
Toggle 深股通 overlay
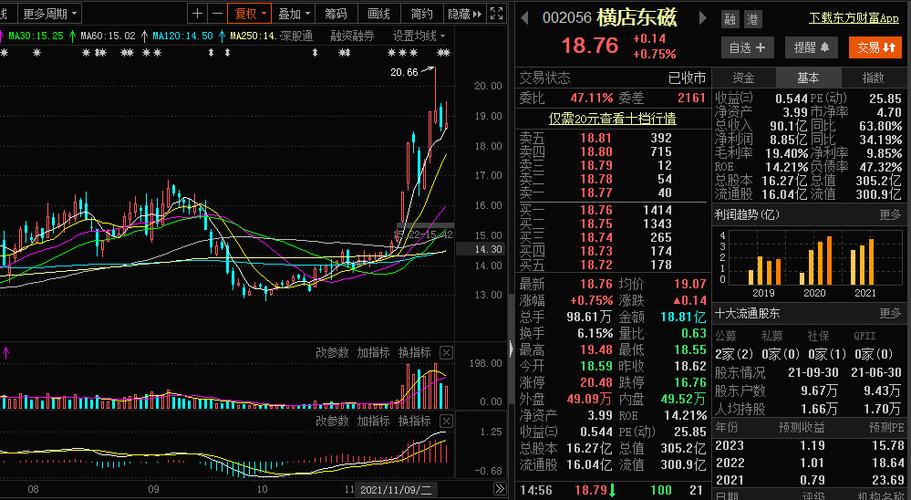point(296,36)
